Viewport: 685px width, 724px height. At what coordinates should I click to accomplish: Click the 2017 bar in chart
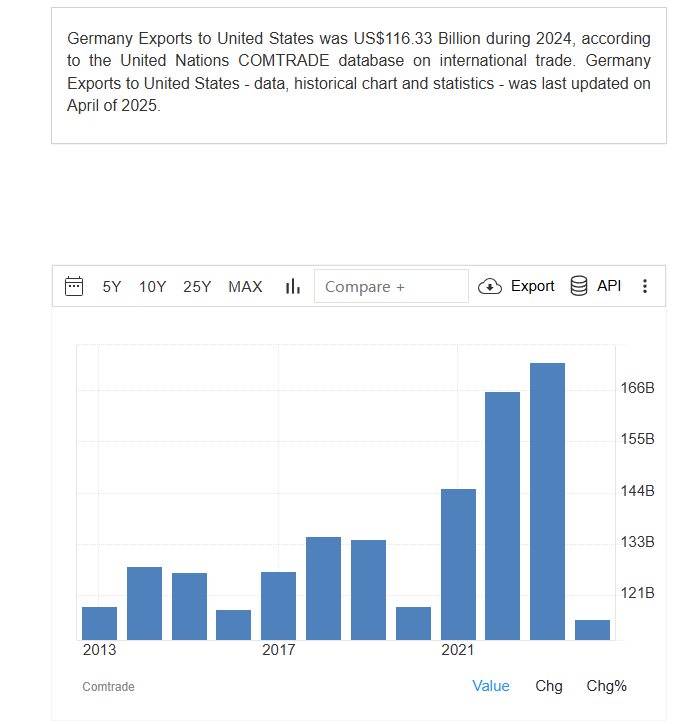(x=278, y=606)
